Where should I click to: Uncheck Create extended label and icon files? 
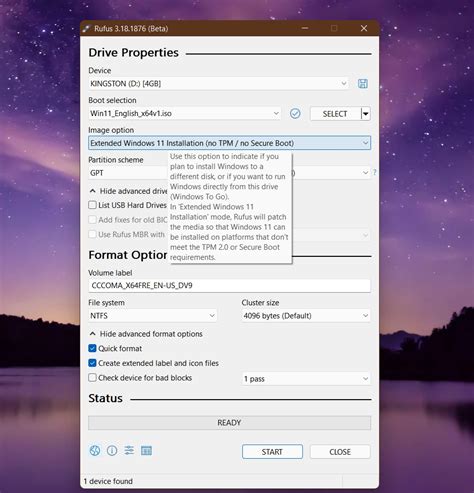(92, 363)
